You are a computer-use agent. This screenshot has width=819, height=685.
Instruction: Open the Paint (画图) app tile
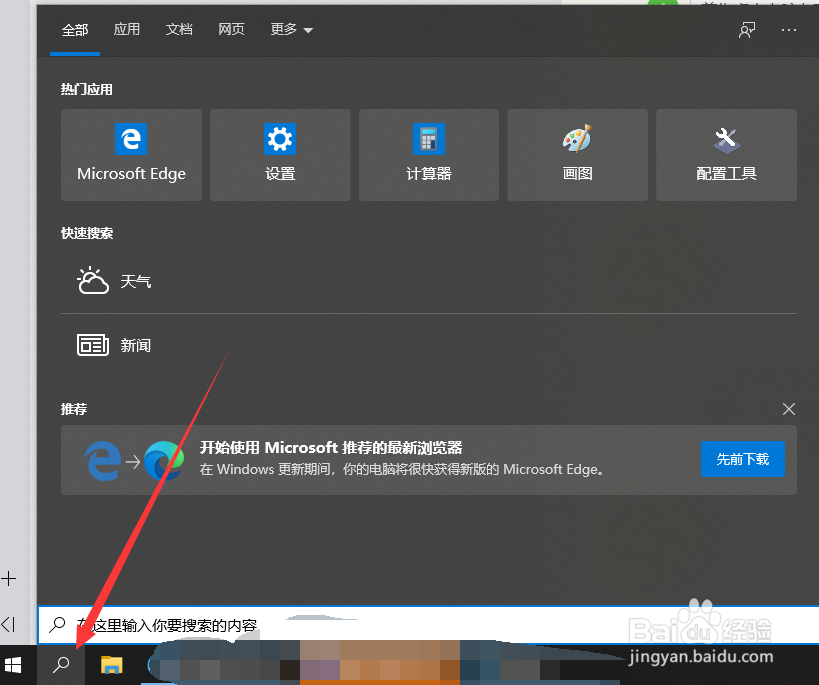tap(577, 155)
